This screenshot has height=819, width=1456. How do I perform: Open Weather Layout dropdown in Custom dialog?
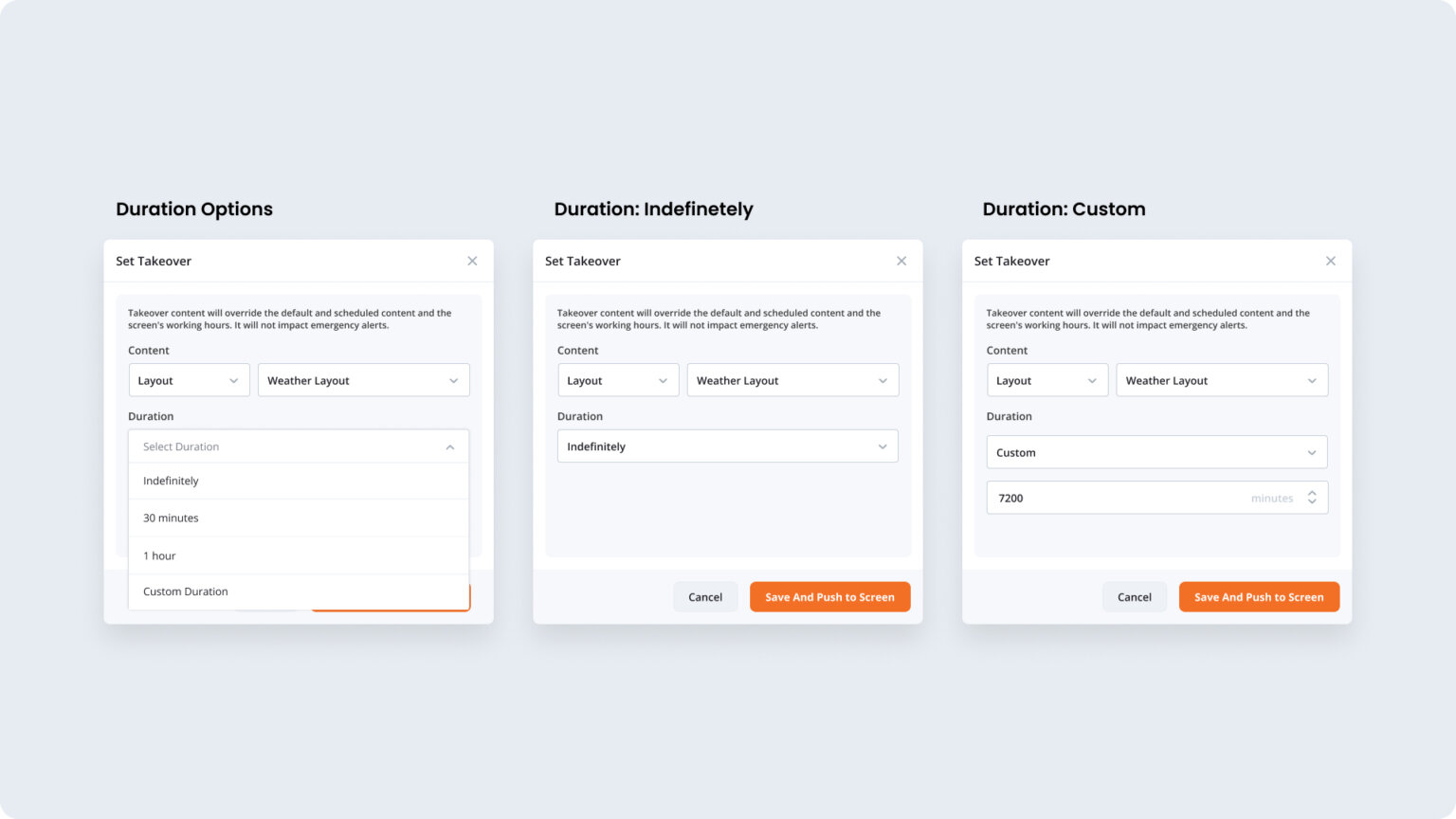[x=1221, y=380]
